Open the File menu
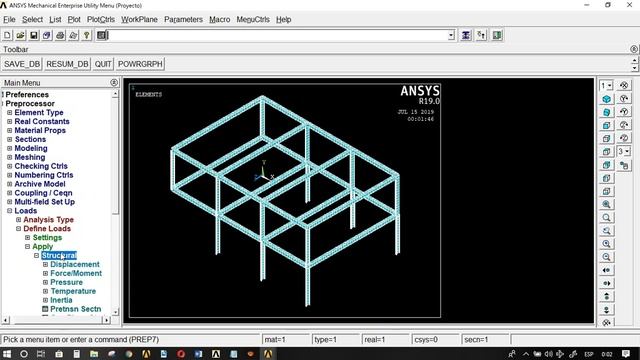 9,20
